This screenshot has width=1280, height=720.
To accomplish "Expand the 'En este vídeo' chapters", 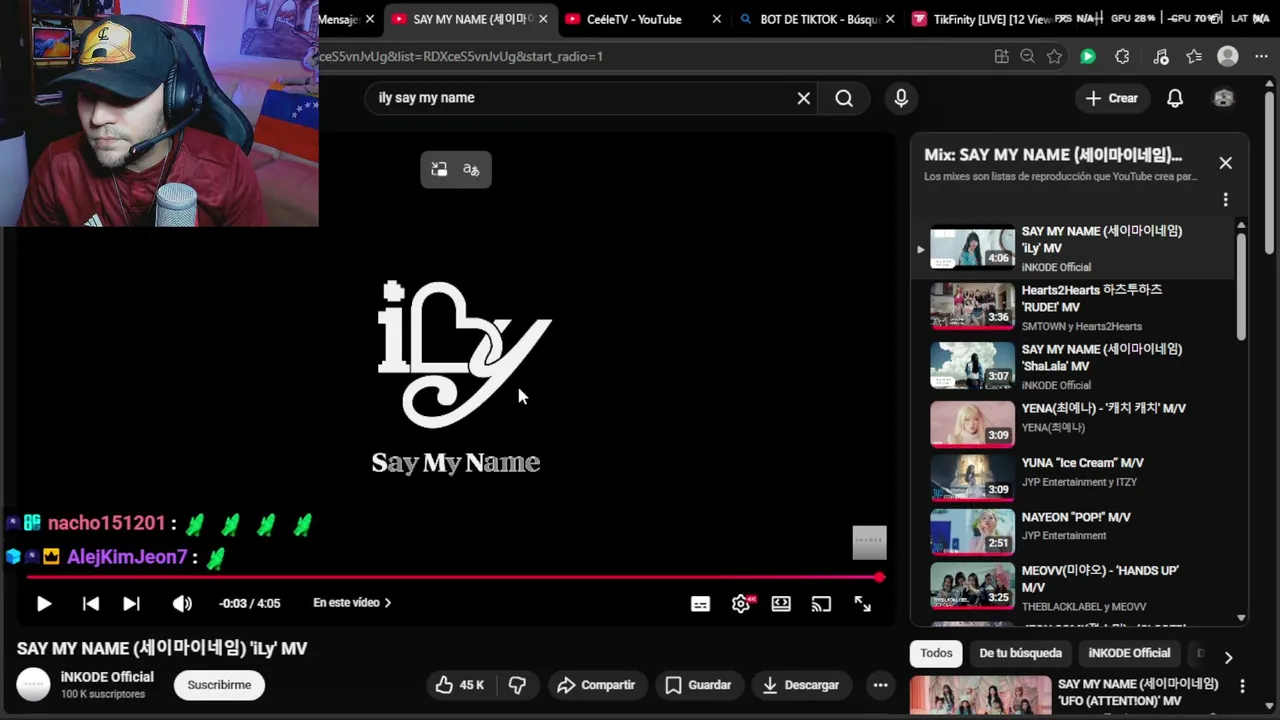I will [x=352, y=603].
